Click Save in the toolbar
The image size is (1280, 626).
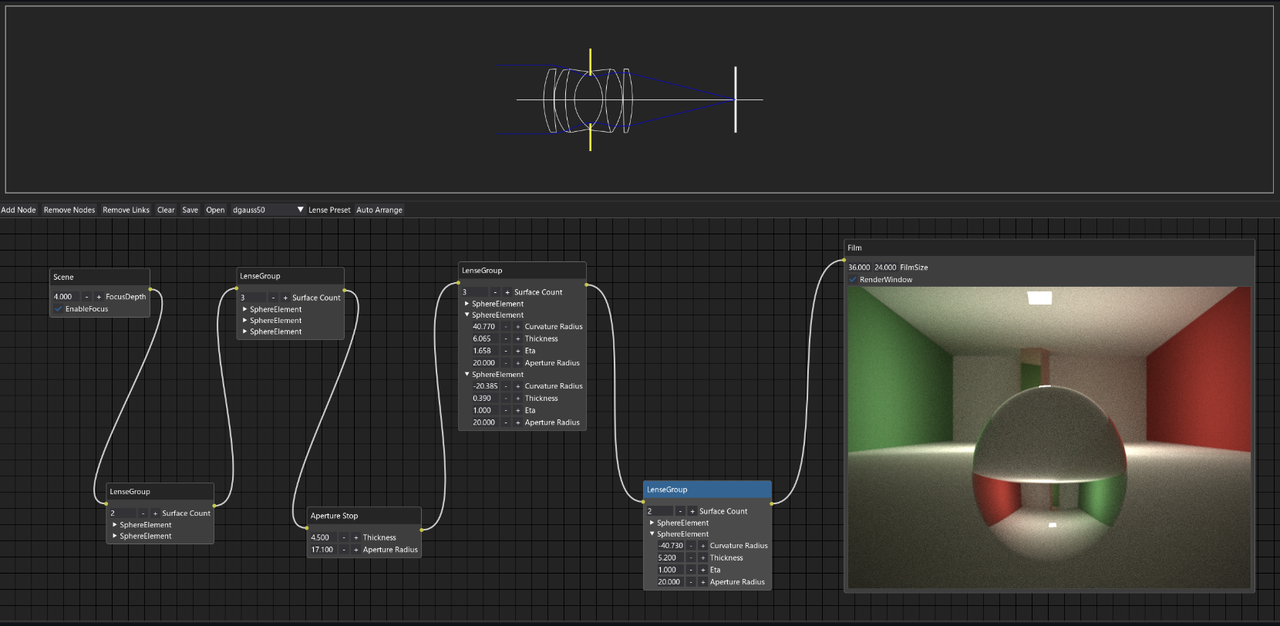pyautogui.click(x=190, y=210)
